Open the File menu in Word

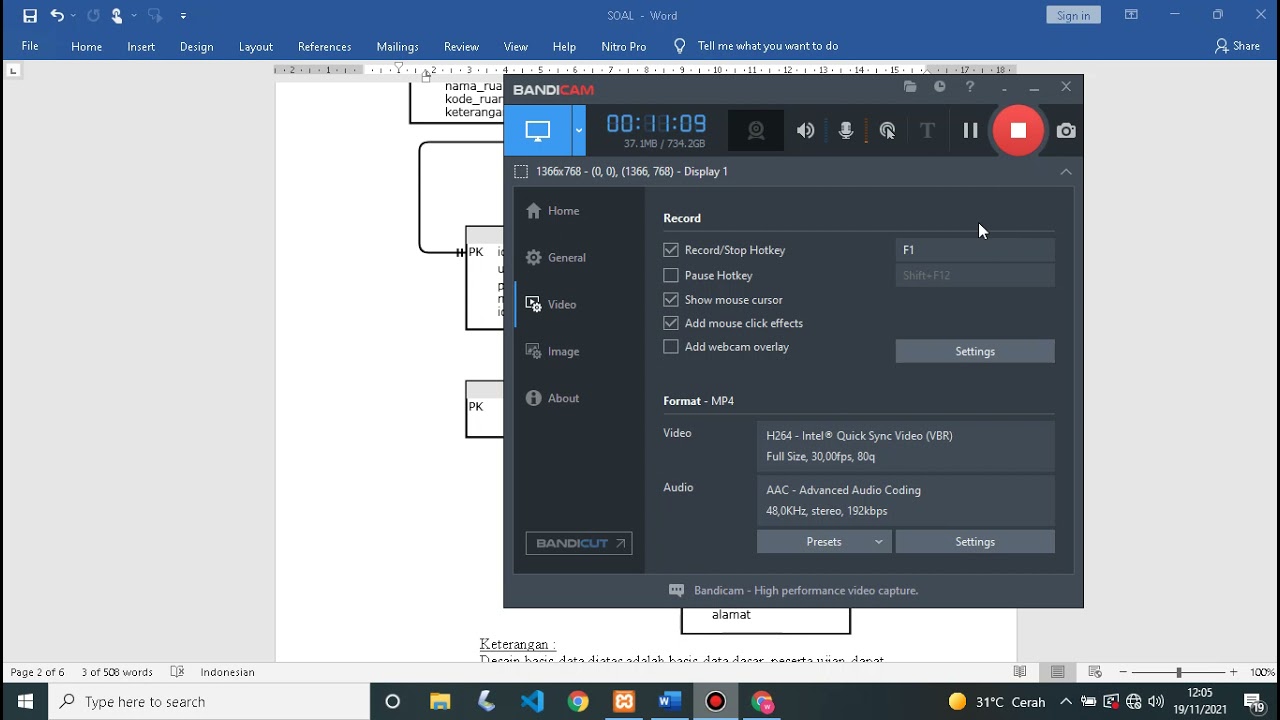point(30,46)
